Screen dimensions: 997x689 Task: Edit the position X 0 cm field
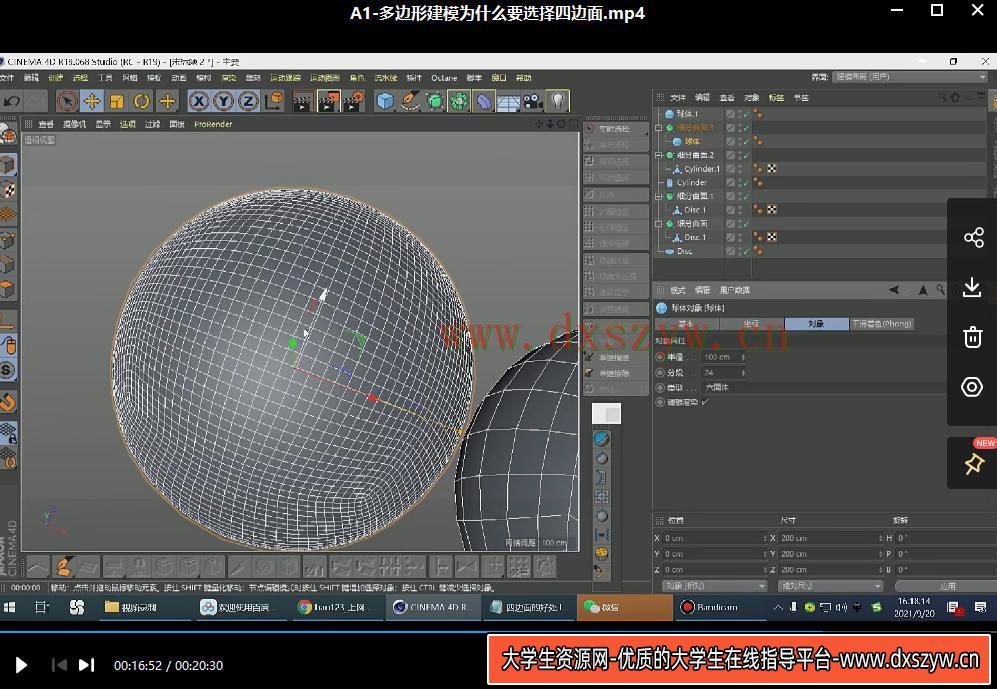click(x=716, y=538)
